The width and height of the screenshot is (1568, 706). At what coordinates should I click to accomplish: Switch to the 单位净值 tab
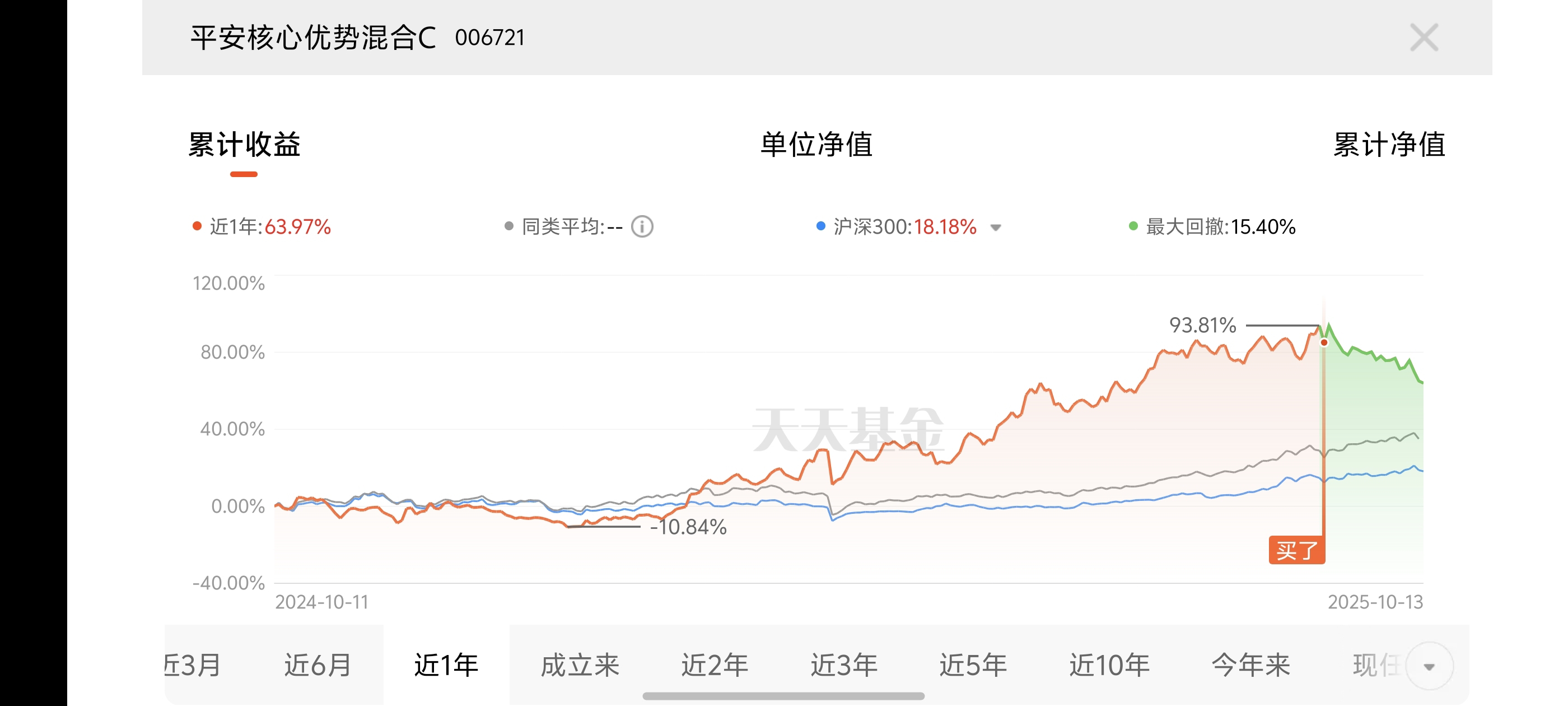pos(816,145)
